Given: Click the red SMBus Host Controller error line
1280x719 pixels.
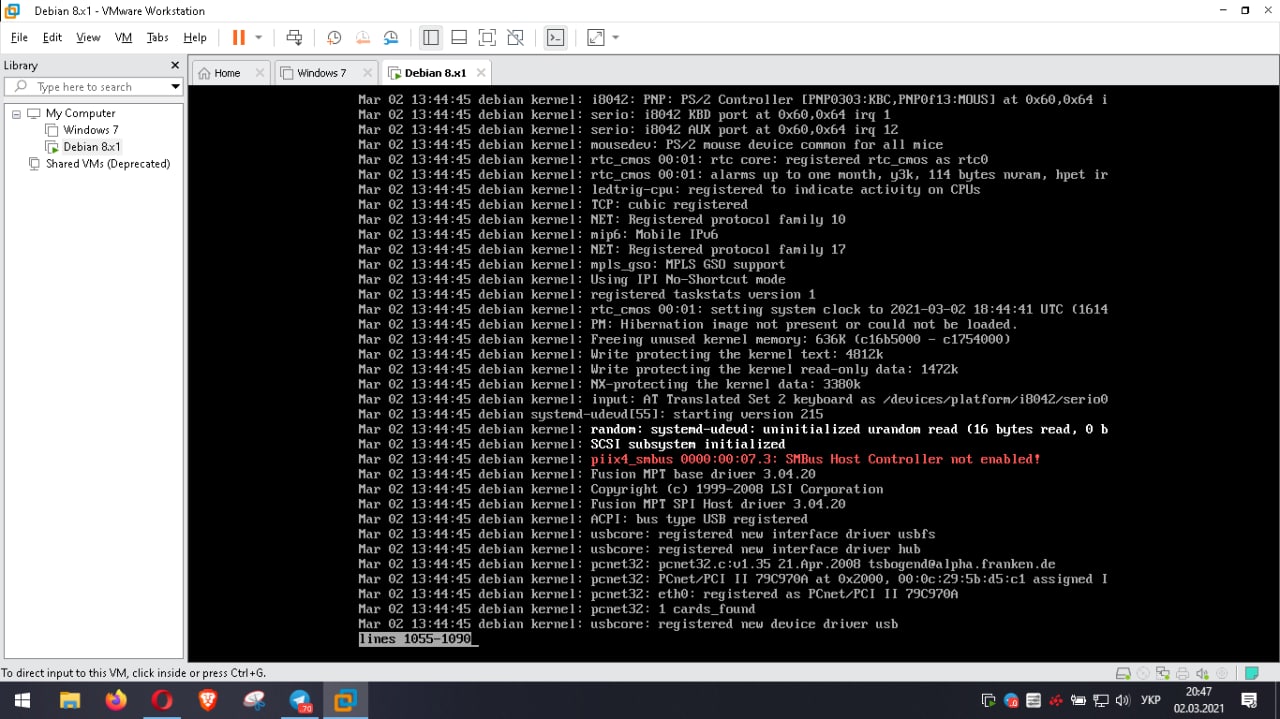Looking at the screenshot, I should click(815, 459).
